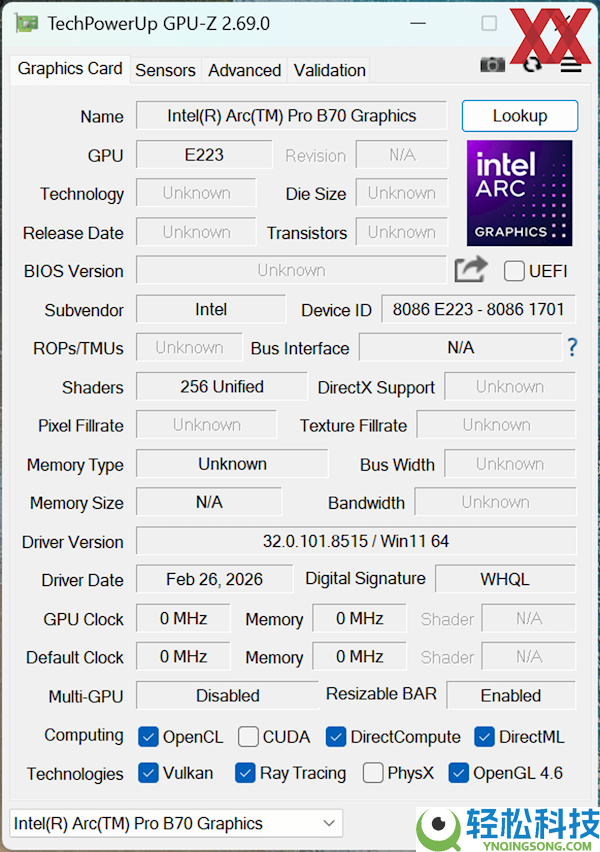Uncheck the Ray Tracing option

245,773
